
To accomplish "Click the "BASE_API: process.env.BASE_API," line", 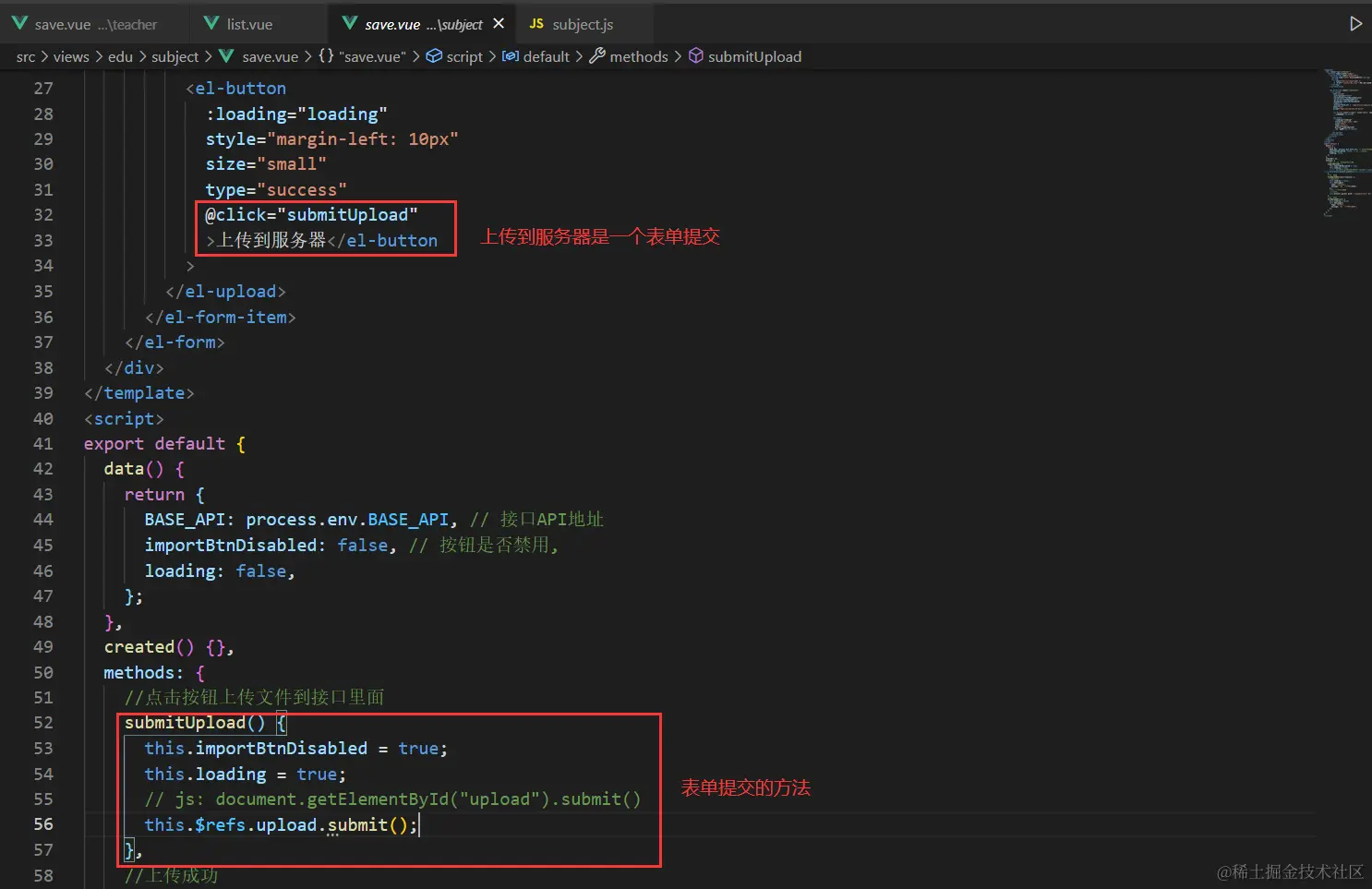I will coord(301,520).
